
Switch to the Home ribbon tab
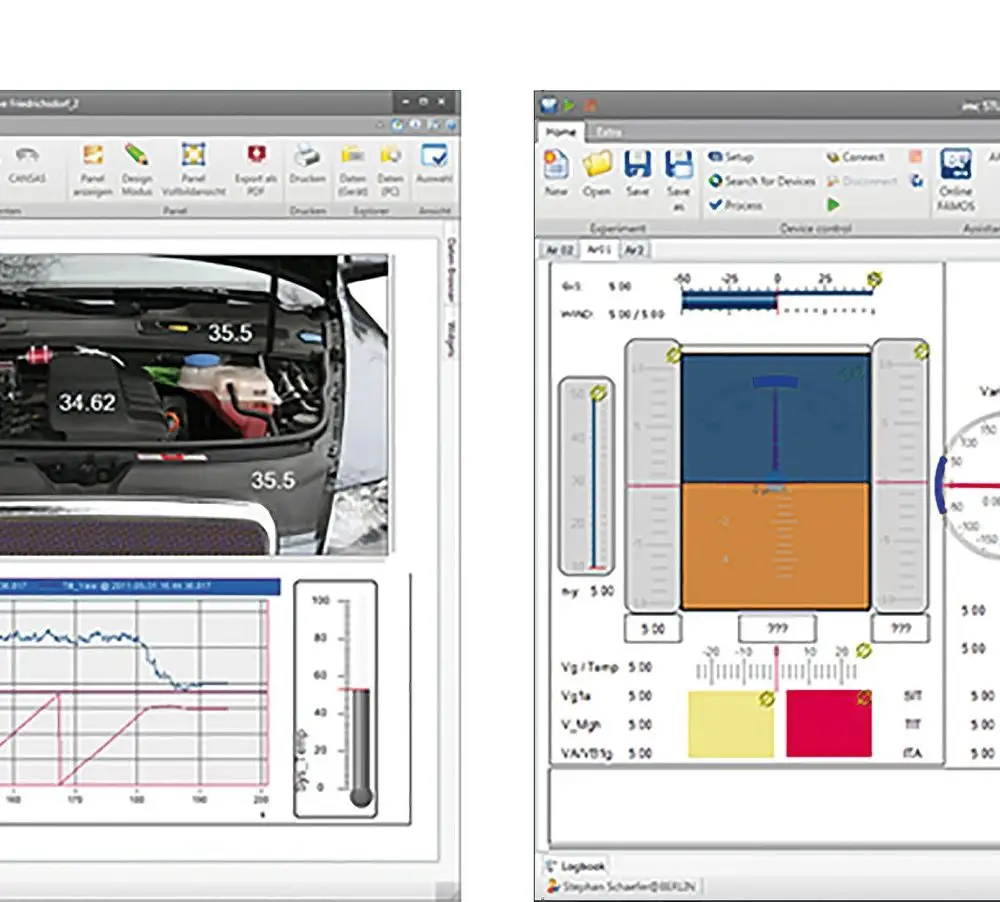click(x=561, y=132)
